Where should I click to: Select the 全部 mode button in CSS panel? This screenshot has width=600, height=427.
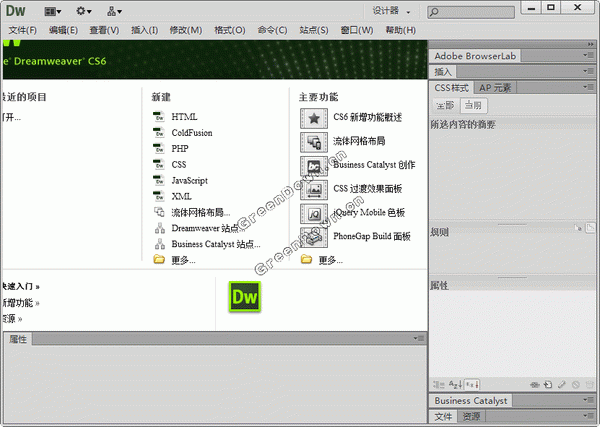[x=445, y=105]
